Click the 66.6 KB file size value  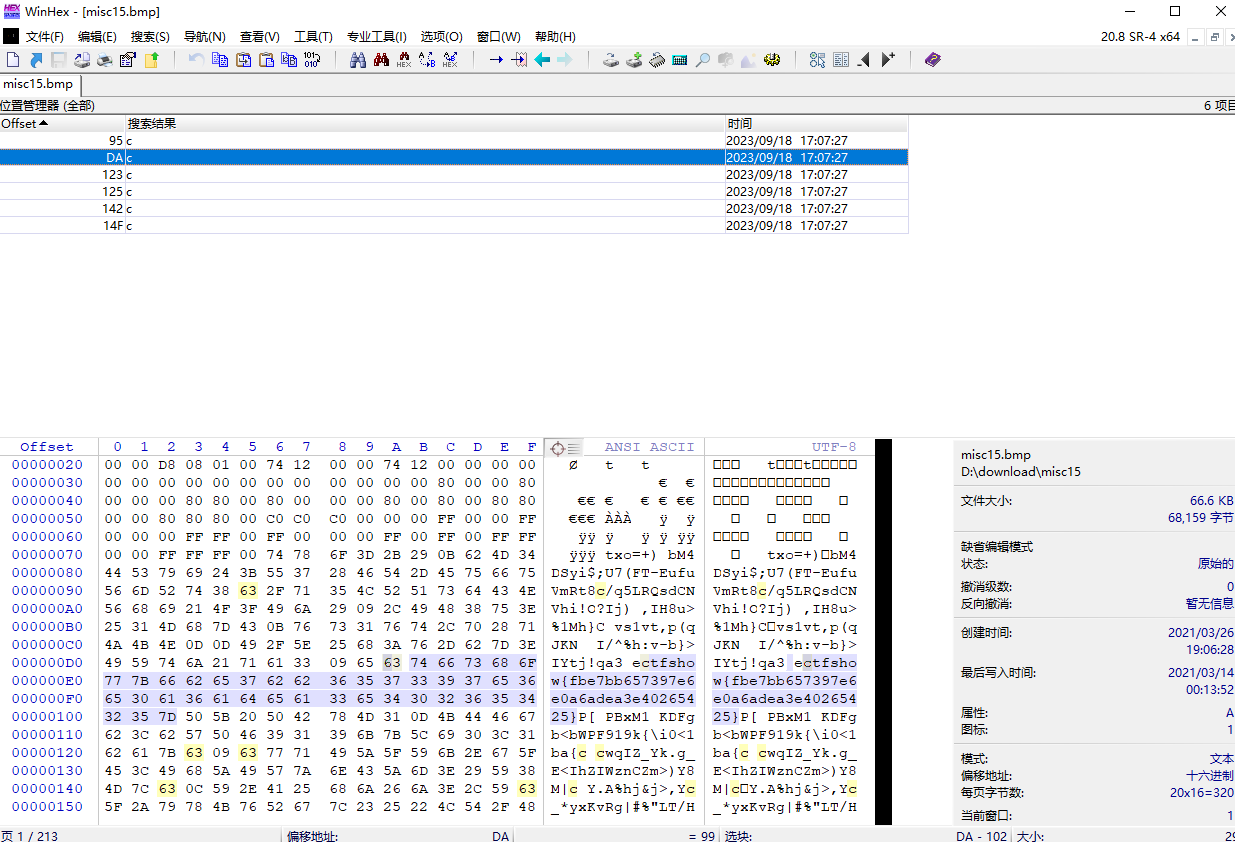1212,500
